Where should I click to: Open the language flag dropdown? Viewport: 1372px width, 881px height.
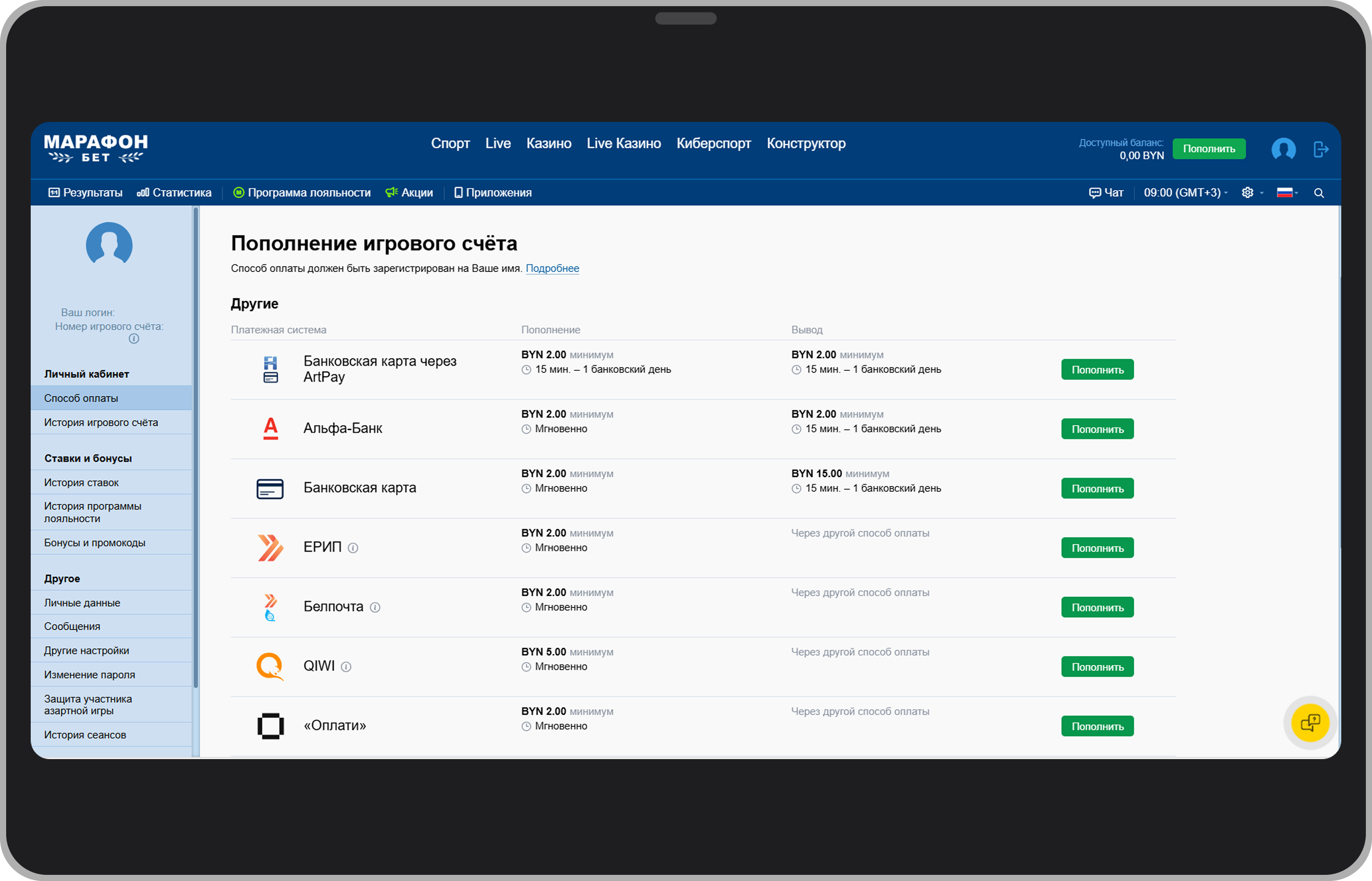pos(1287,193)
